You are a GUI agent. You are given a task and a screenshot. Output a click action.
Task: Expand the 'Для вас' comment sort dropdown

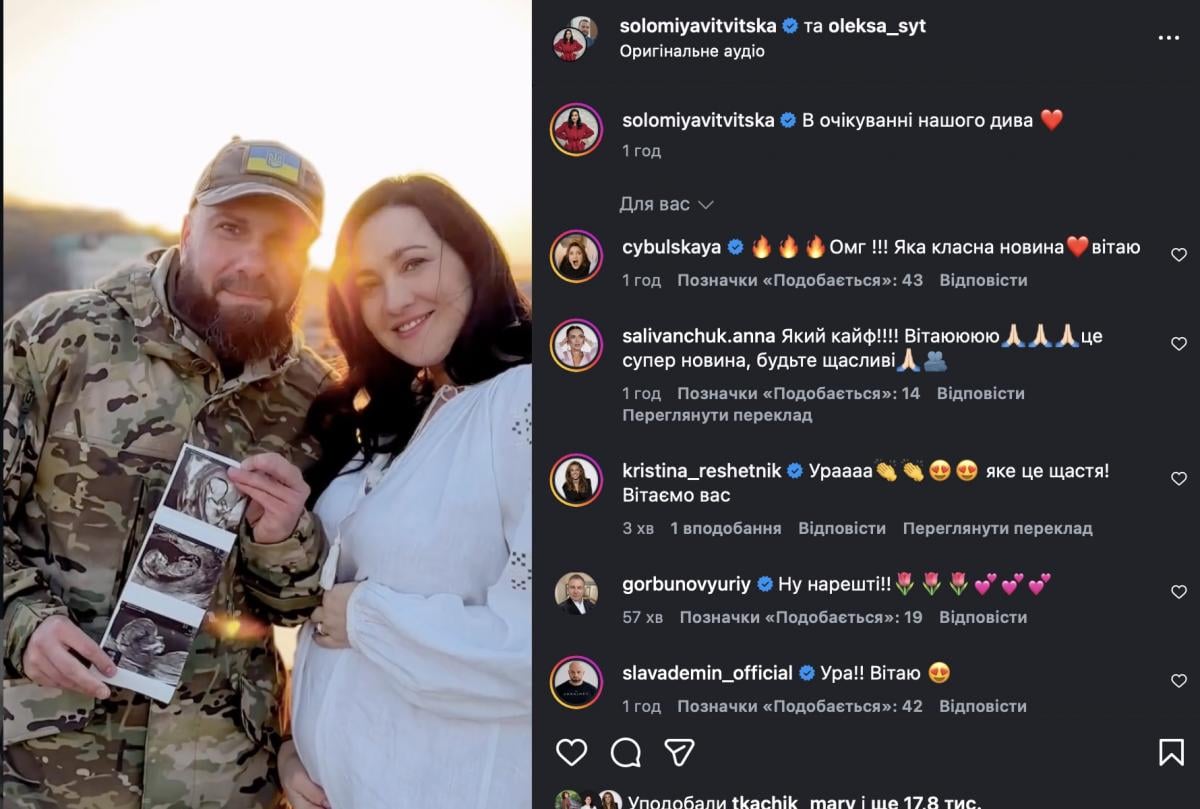pyautogui.click(x=666, y=204)
